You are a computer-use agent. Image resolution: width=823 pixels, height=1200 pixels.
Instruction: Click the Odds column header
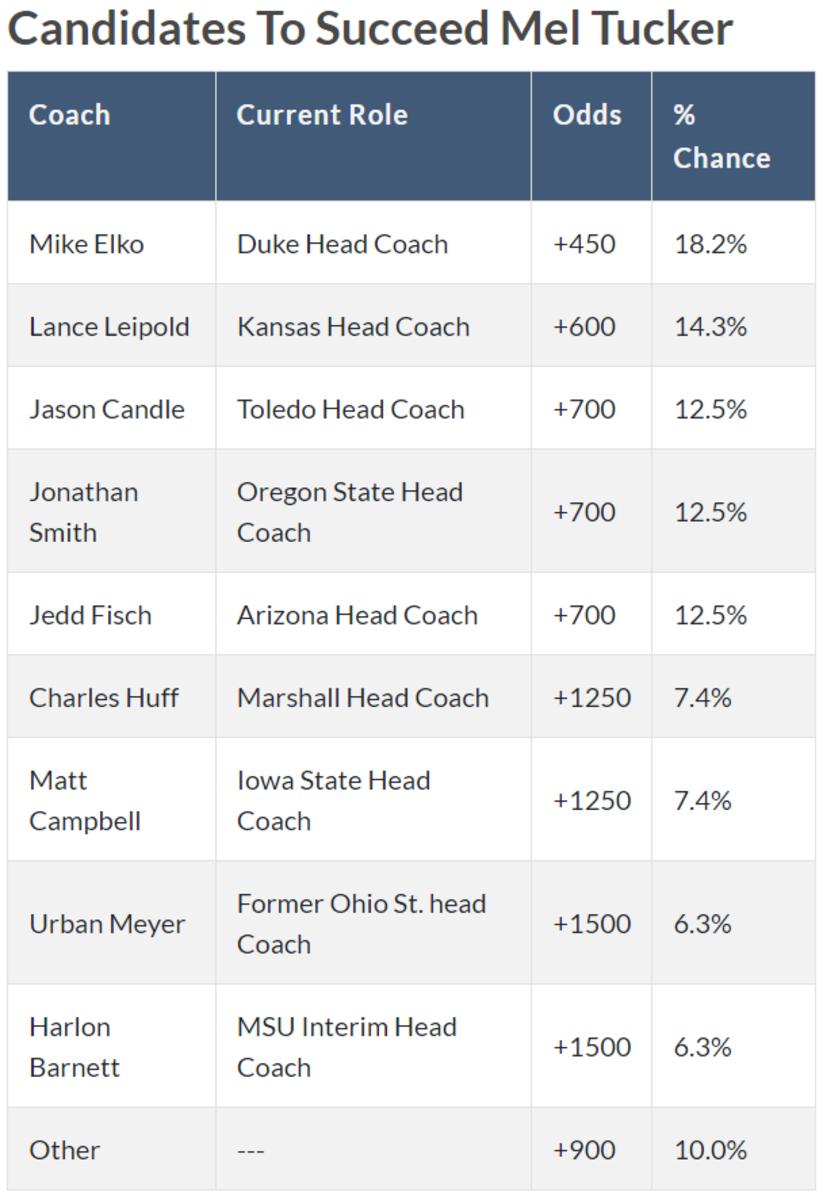pos(587,115)
